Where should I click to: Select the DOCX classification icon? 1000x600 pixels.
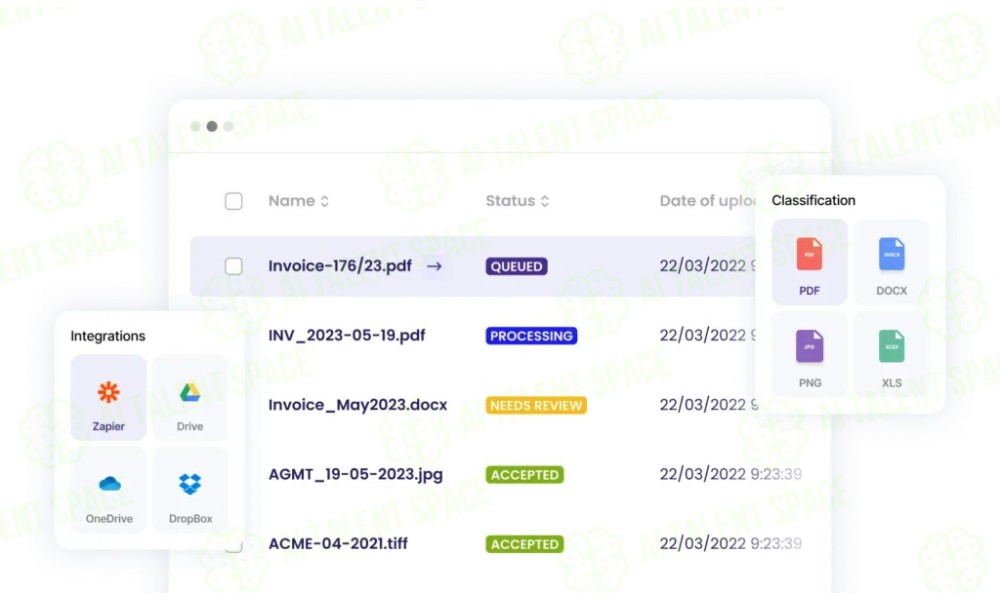[891, 262]
